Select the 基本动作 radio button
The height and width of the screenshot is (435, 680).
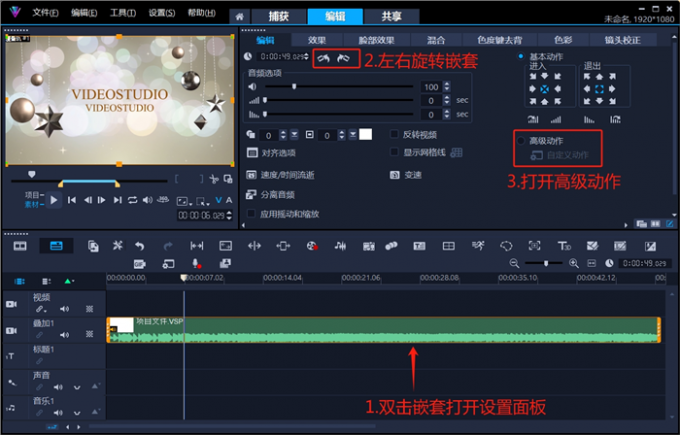point(521,56)
